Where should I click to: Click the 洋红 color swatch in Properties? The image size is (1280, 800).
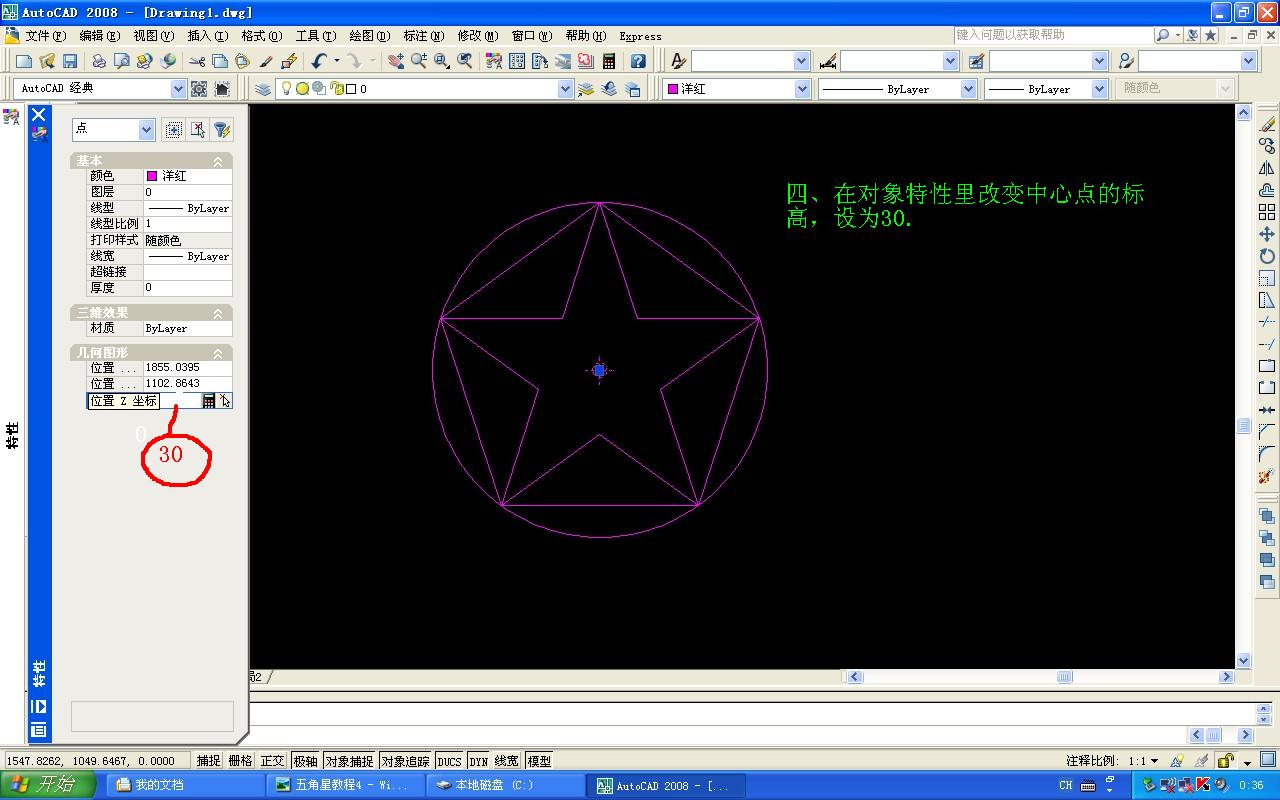[x=152, y=176]
